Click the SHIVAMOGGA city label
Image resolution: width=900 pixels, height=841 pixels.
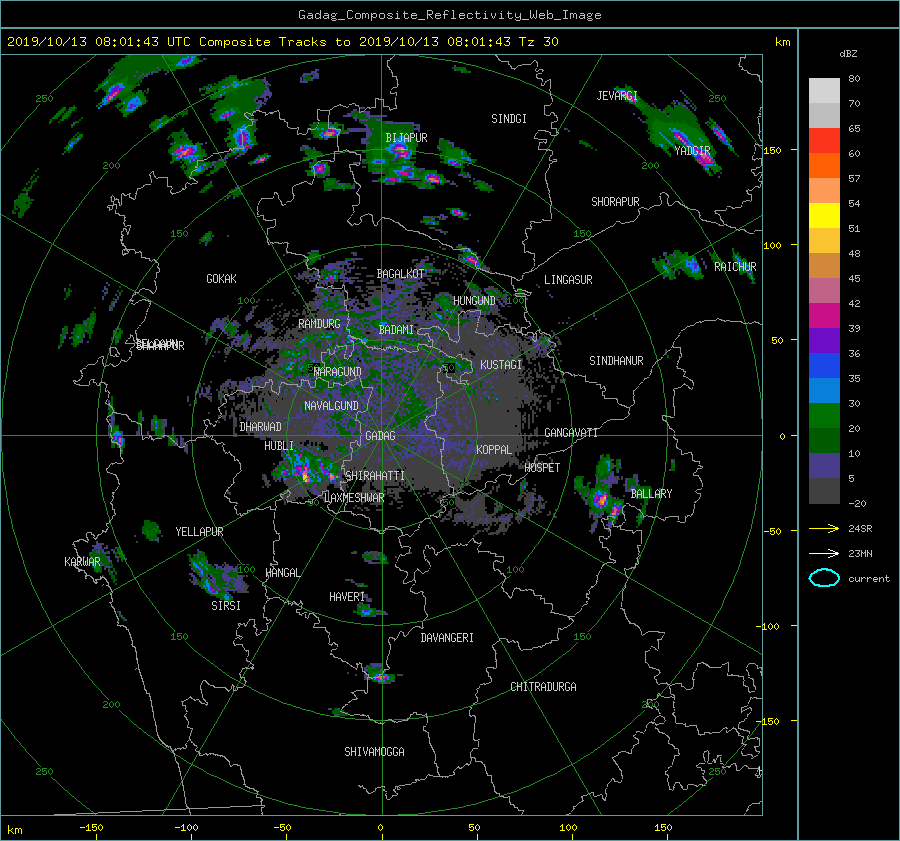pyautogui.click(x=374, y=752)
